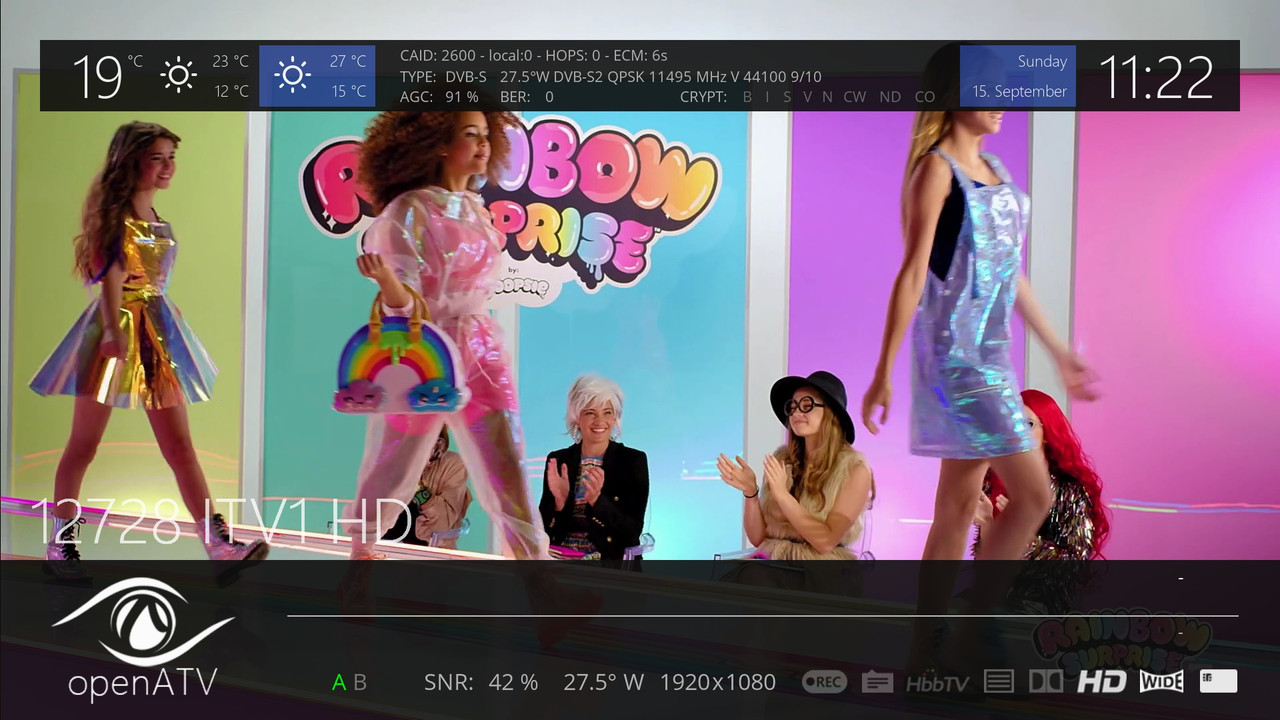Click the teletext lines icon
The image size is (1280, 720).
[999, 682]
